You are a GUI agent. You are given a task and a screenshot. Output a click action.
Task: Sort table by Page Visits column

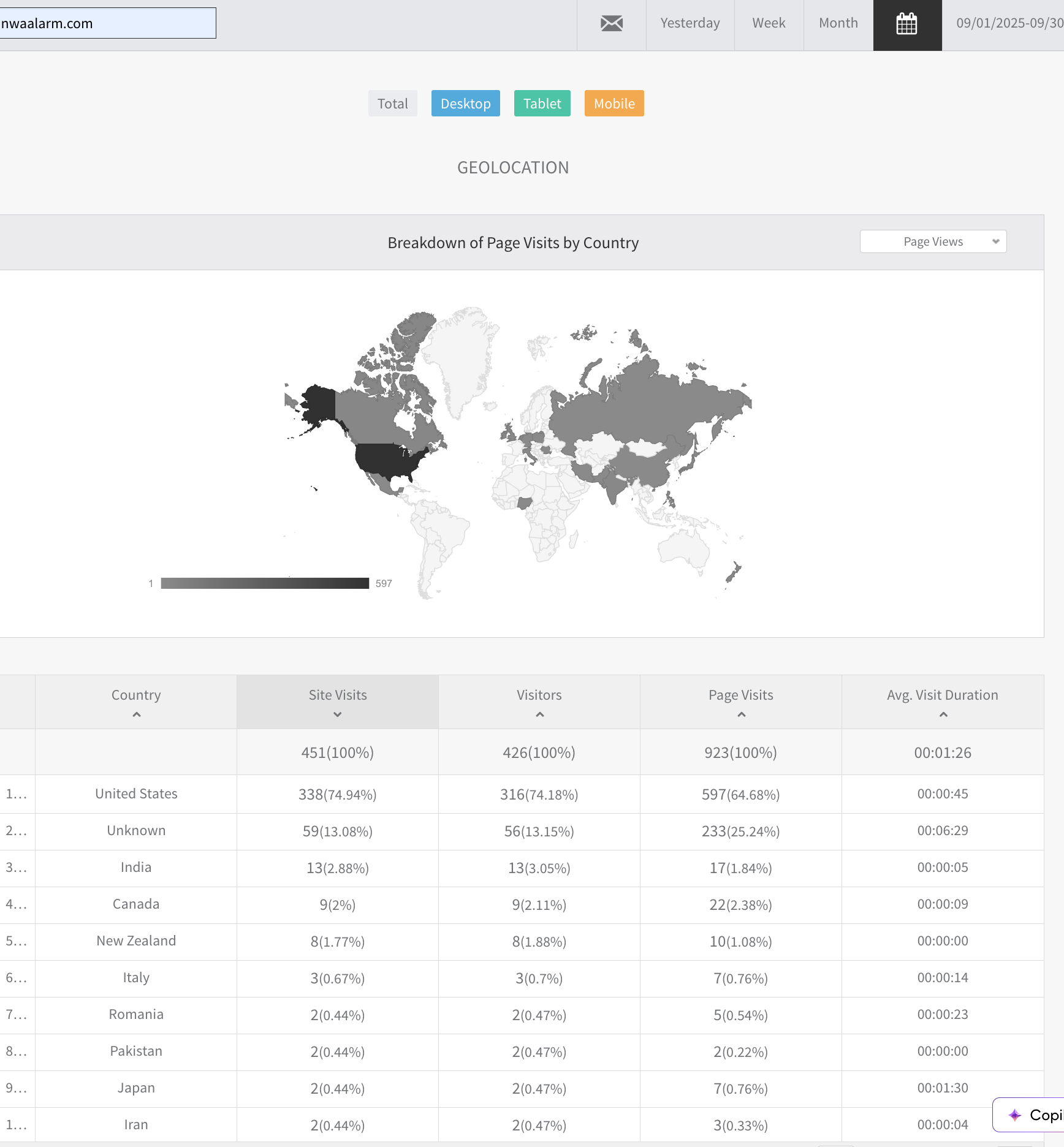(741, 702)
